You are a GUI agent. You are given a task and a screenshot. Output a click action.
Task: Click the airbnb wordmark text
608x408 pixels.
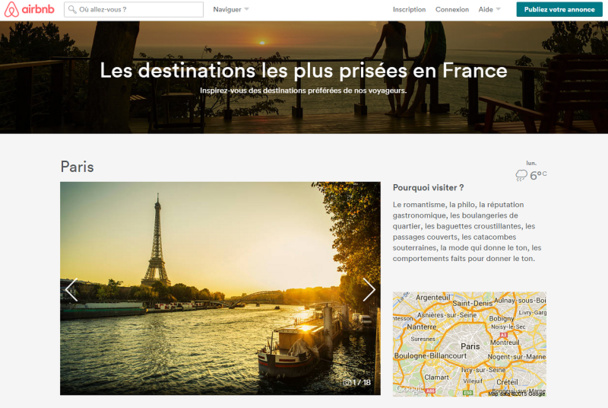38,9
